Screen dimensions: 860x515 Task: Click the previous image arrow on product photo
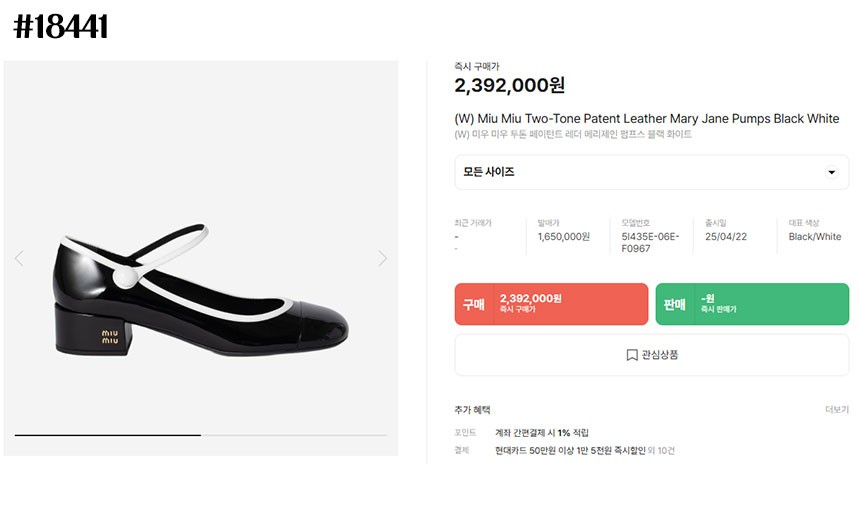pyautogui.click(x=19, y=258)
